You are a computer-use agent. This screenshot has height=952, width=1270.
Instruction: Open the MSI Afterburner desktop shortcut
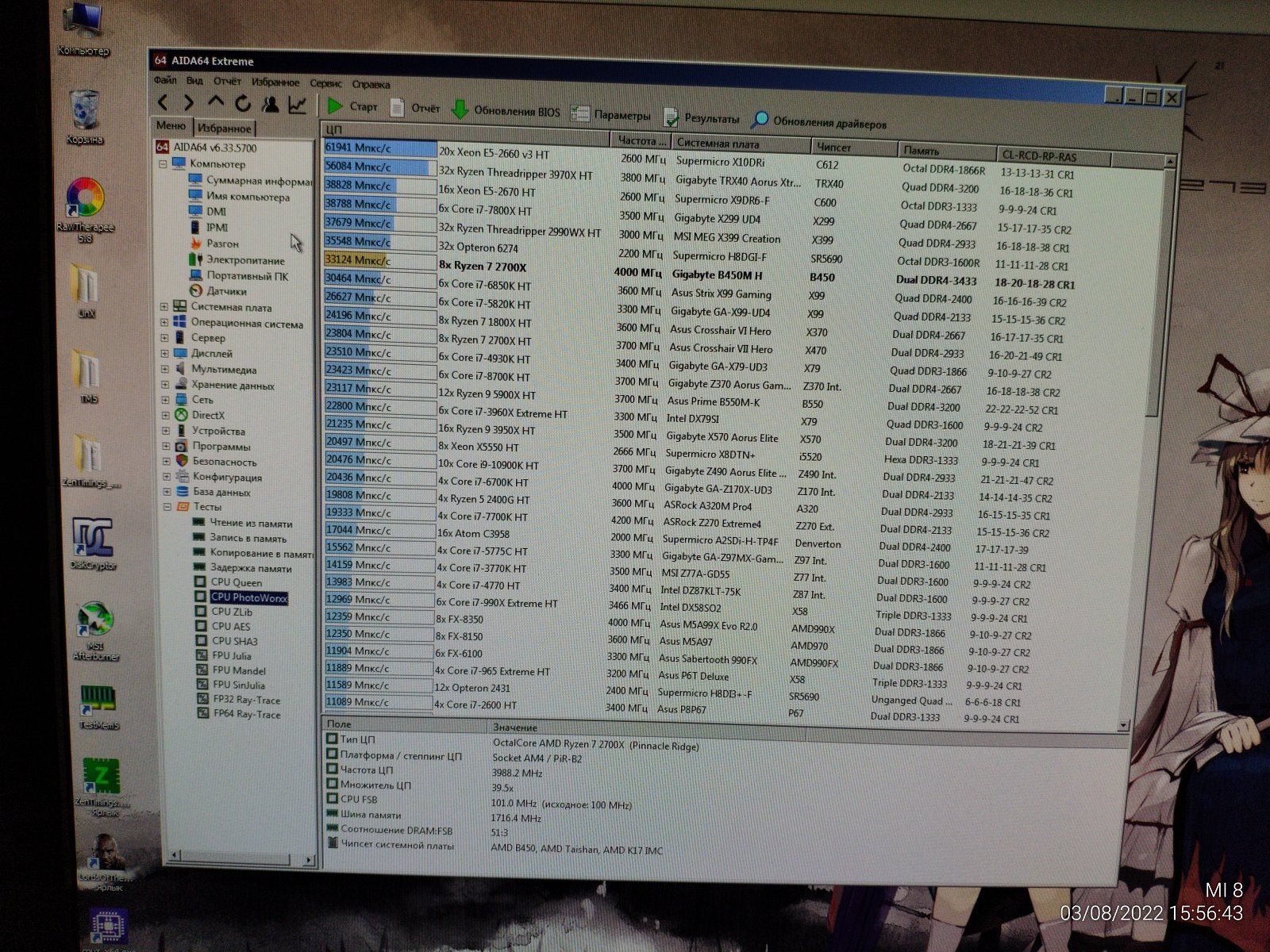click(95, 631)
